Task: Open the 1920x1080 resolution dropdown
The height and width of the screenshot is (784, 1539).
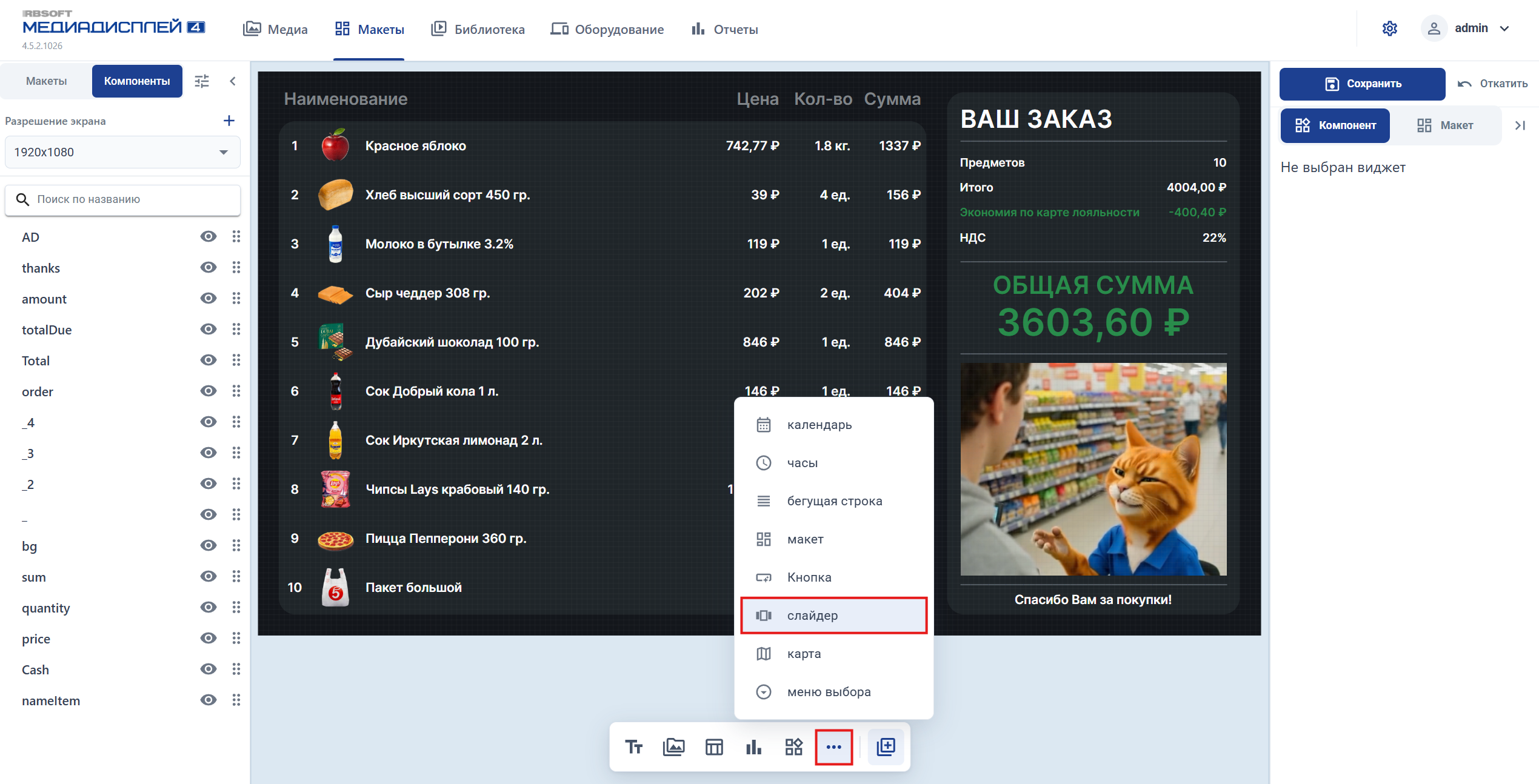Action: [x=122, y=152]
